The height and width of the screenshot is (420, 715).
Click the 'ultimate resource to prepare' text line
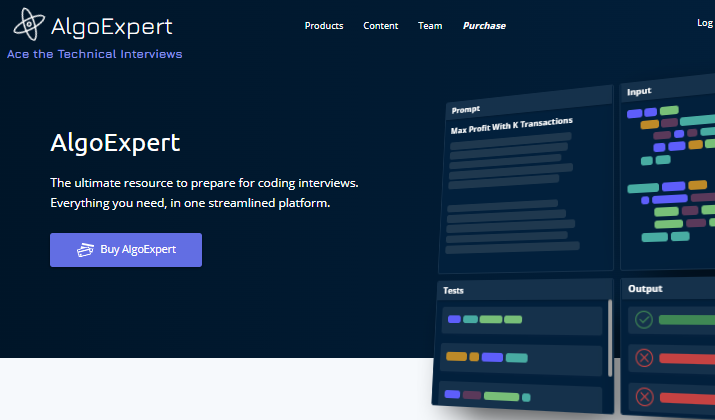[204, 183]
